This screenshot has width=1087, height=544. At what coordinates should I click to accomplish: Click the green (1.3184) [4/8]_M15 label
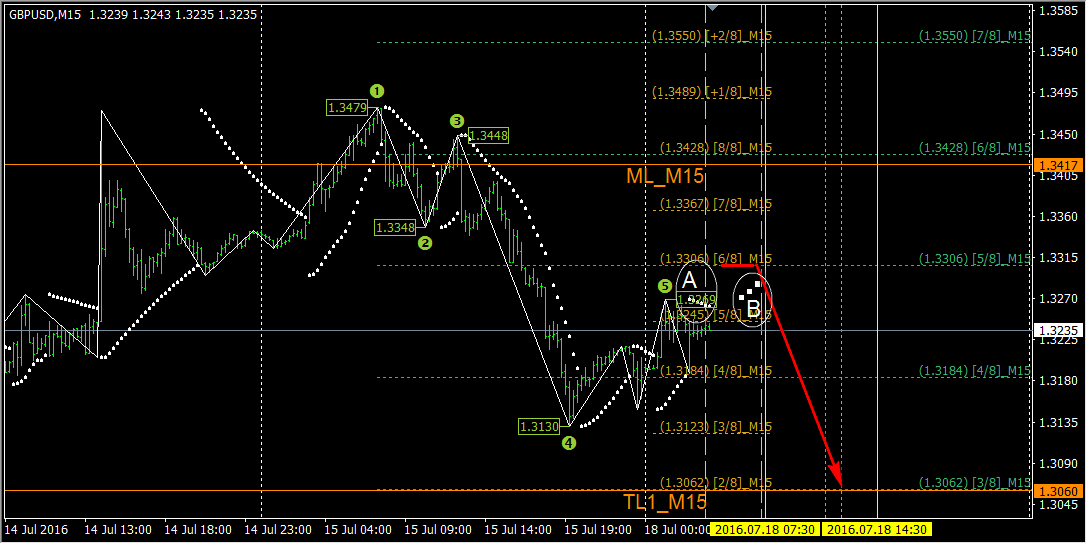(x=975, y=371)
